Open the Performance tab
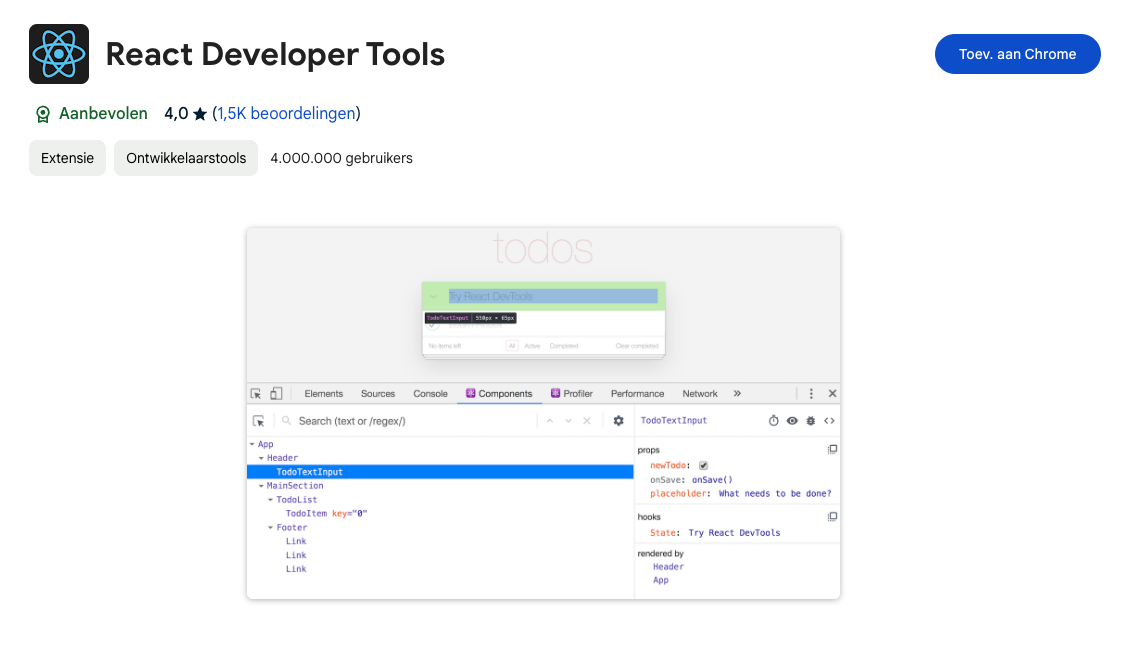The height and width of the screenshot is (654, 1136). pyautogui.click(x=638, y=394)
